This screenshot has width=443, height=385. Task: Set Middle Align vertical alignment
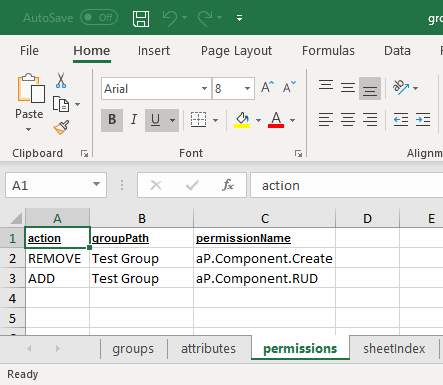[348, 88]
